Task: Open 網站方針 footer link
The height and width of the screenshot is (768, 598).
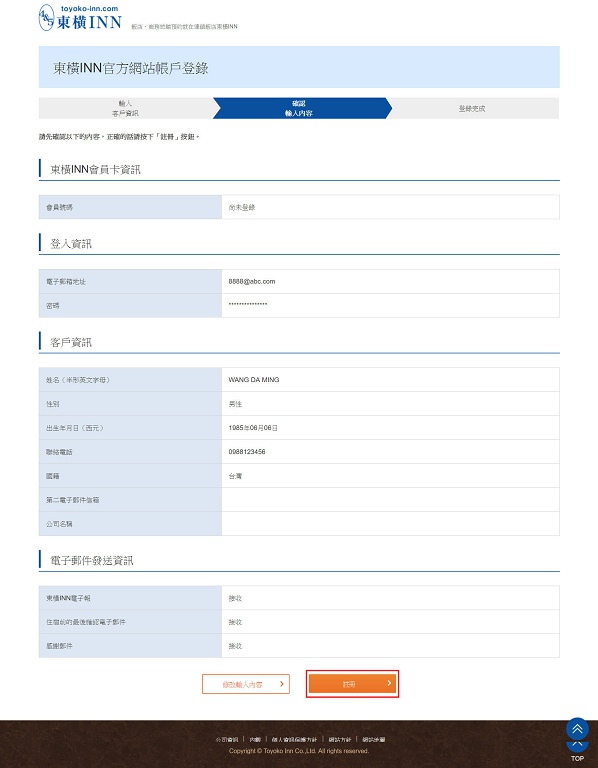Action: 339,740
